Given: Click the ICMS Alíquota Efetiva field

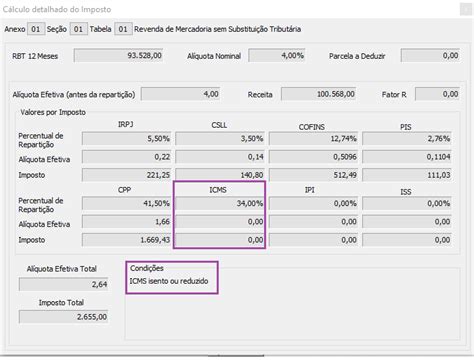Looking at the screenshot, I should point(220,222).
